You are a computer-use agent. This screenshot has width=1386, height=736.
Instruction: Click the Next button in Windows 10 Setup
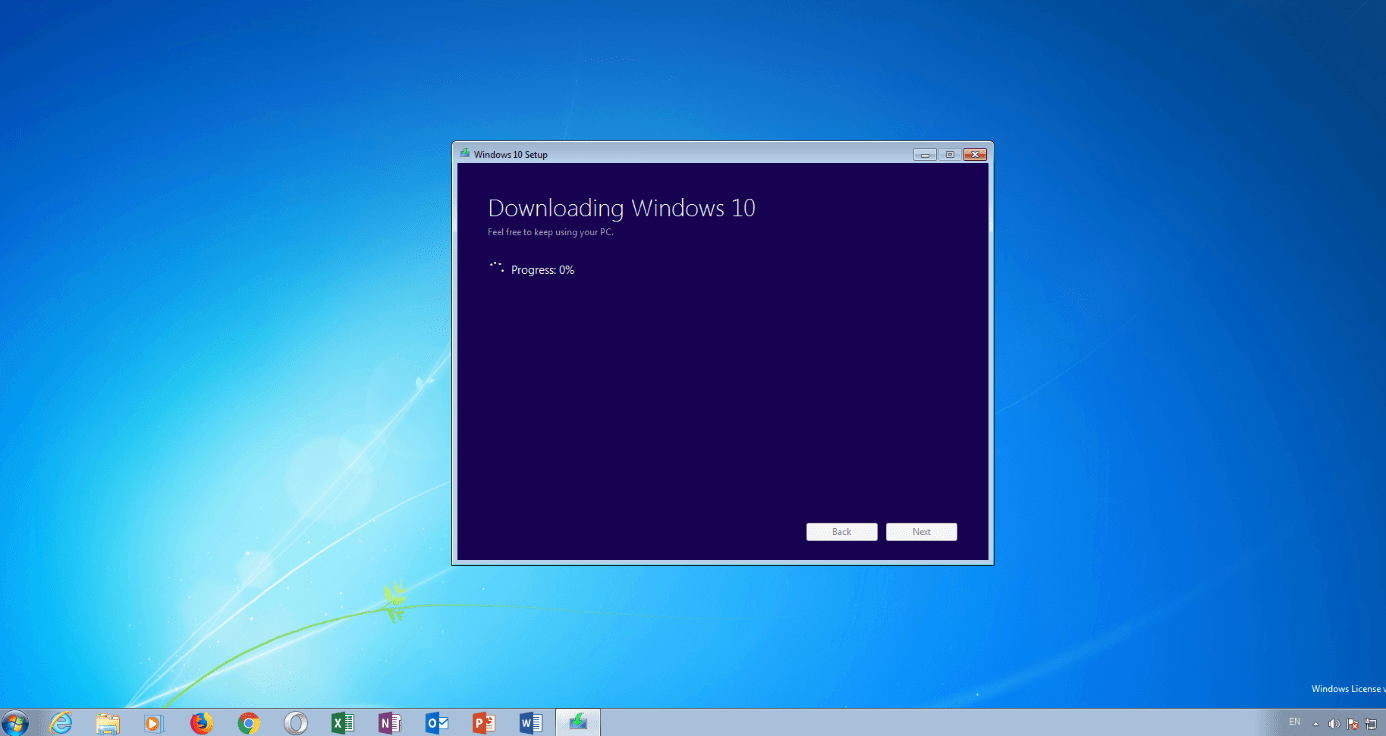[921, 531]
